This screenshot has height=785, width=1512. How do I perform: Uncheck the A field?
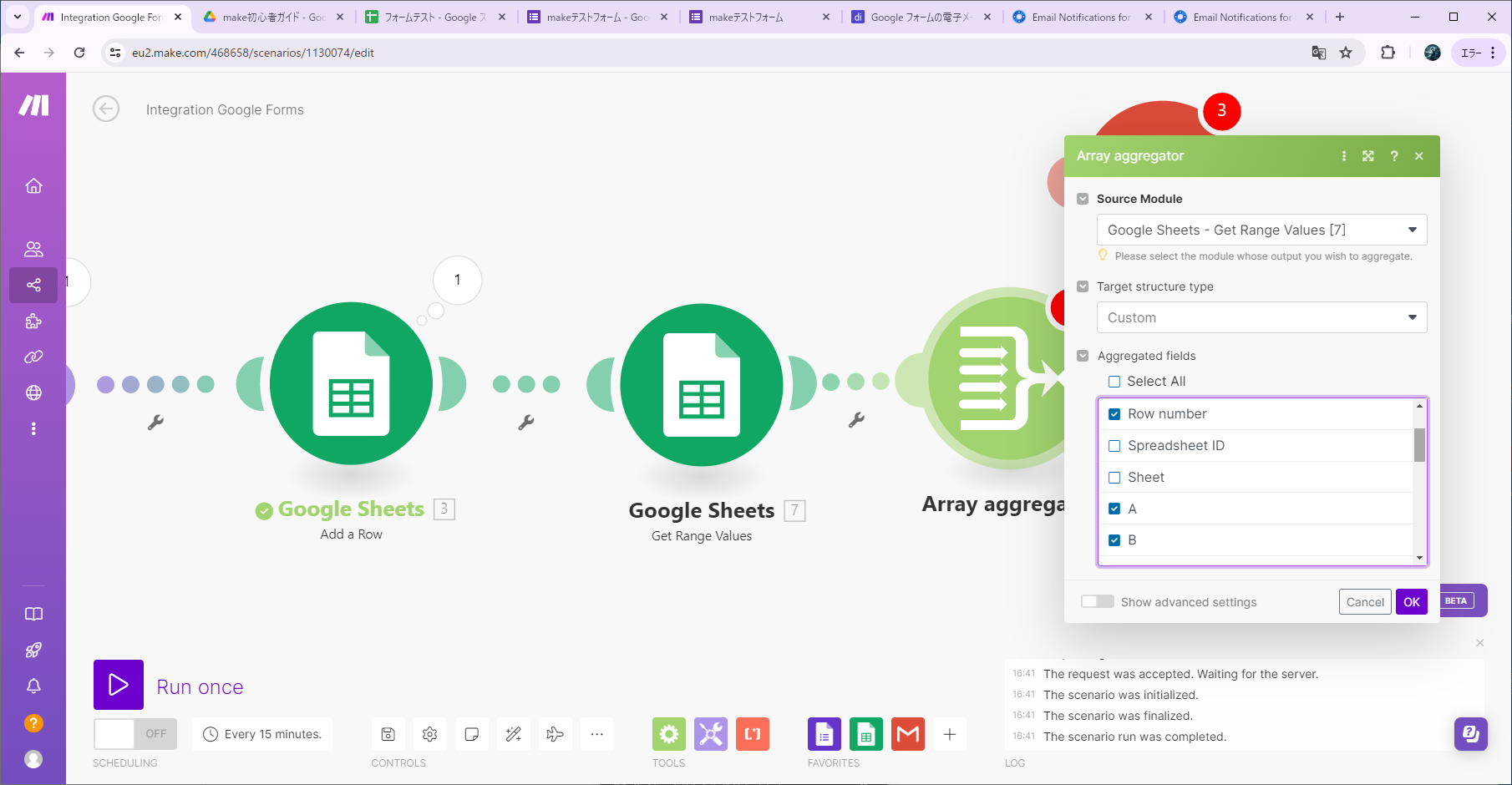click(x=1114, y=509)
